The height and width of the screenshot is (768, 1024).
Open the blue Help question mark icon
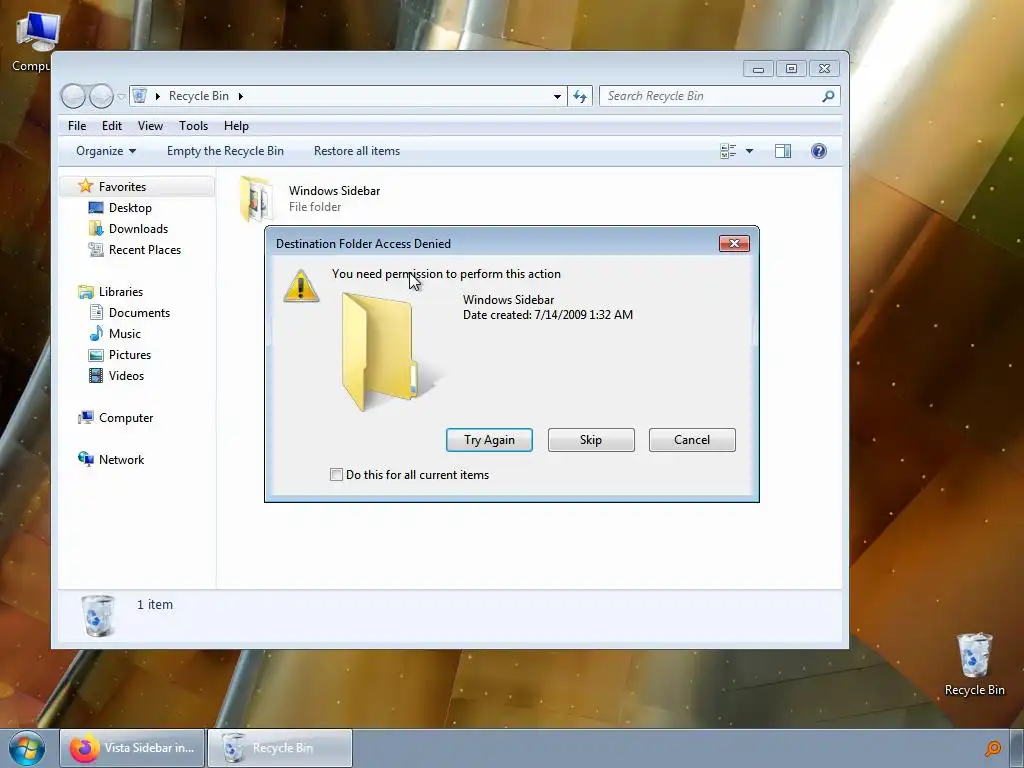point(818,152)
